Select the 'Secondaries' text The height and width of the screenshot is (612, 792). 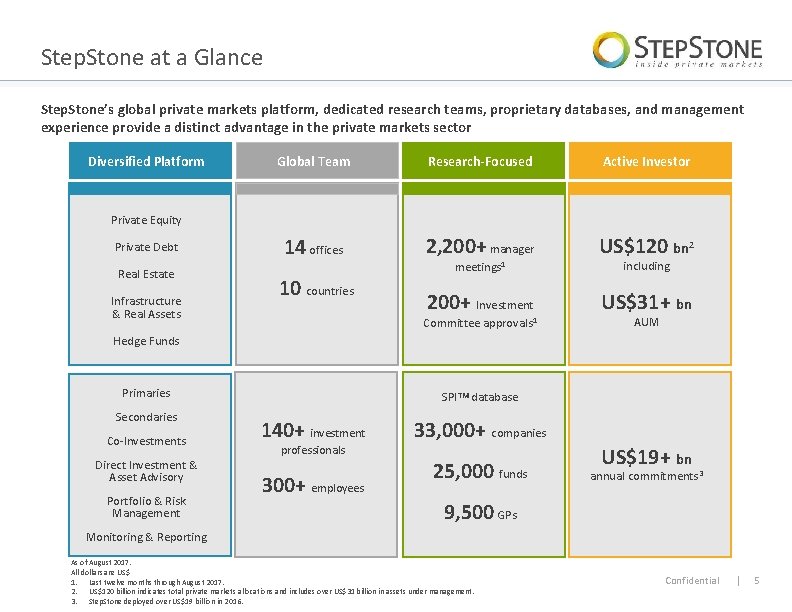click(x=146, y=417)
